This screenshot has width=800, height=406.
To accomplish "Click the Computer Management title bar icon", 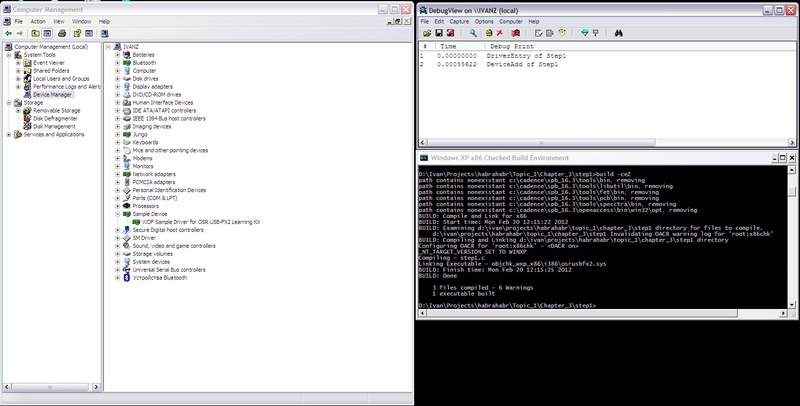I will [x=7, y=9].
